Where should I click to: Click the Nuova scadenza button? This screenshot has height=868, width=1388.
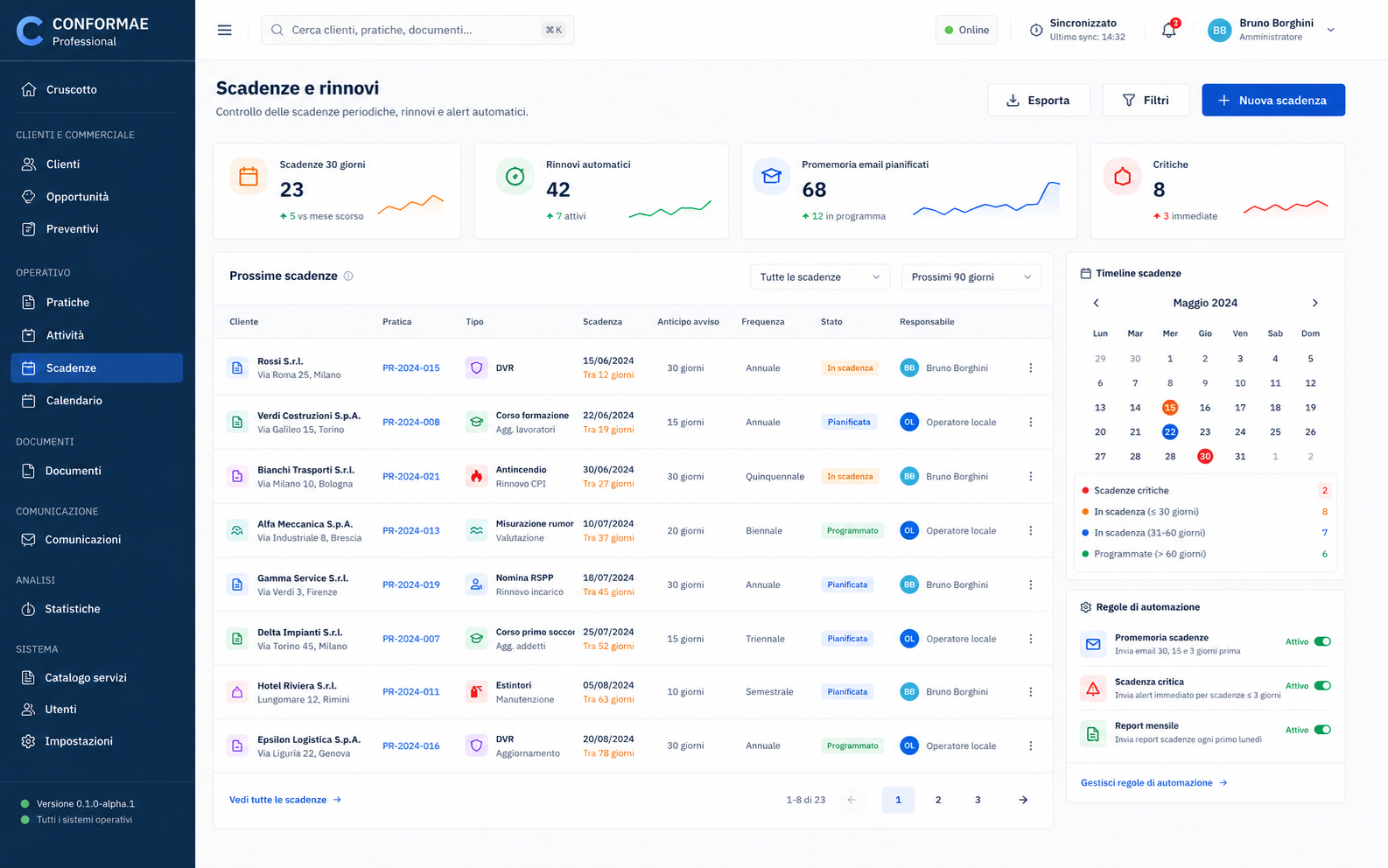[x=1273, y=101]
